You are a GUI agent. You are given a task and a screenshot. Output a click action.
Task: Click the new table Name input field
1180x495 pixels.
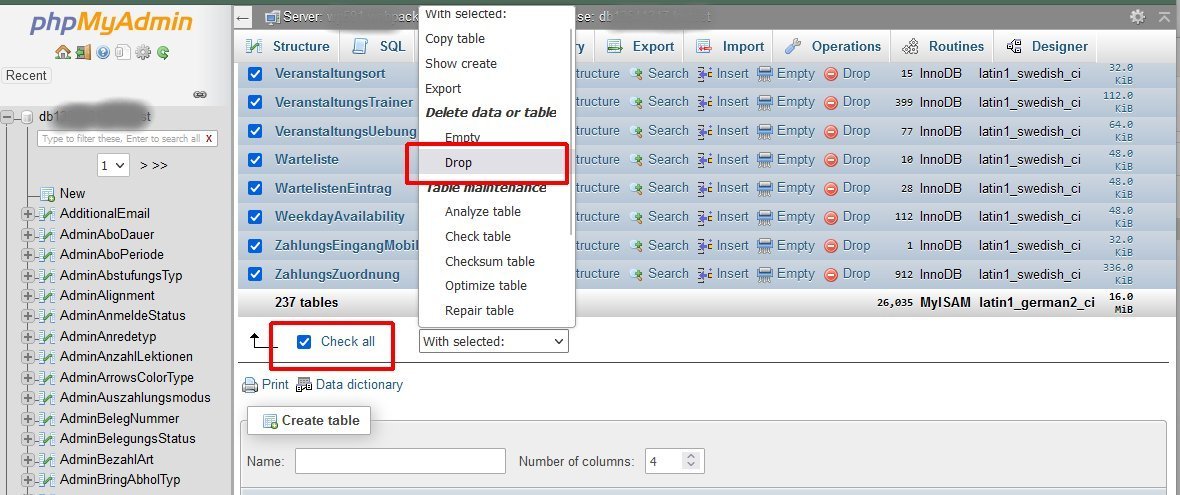[x=400, y=461]
